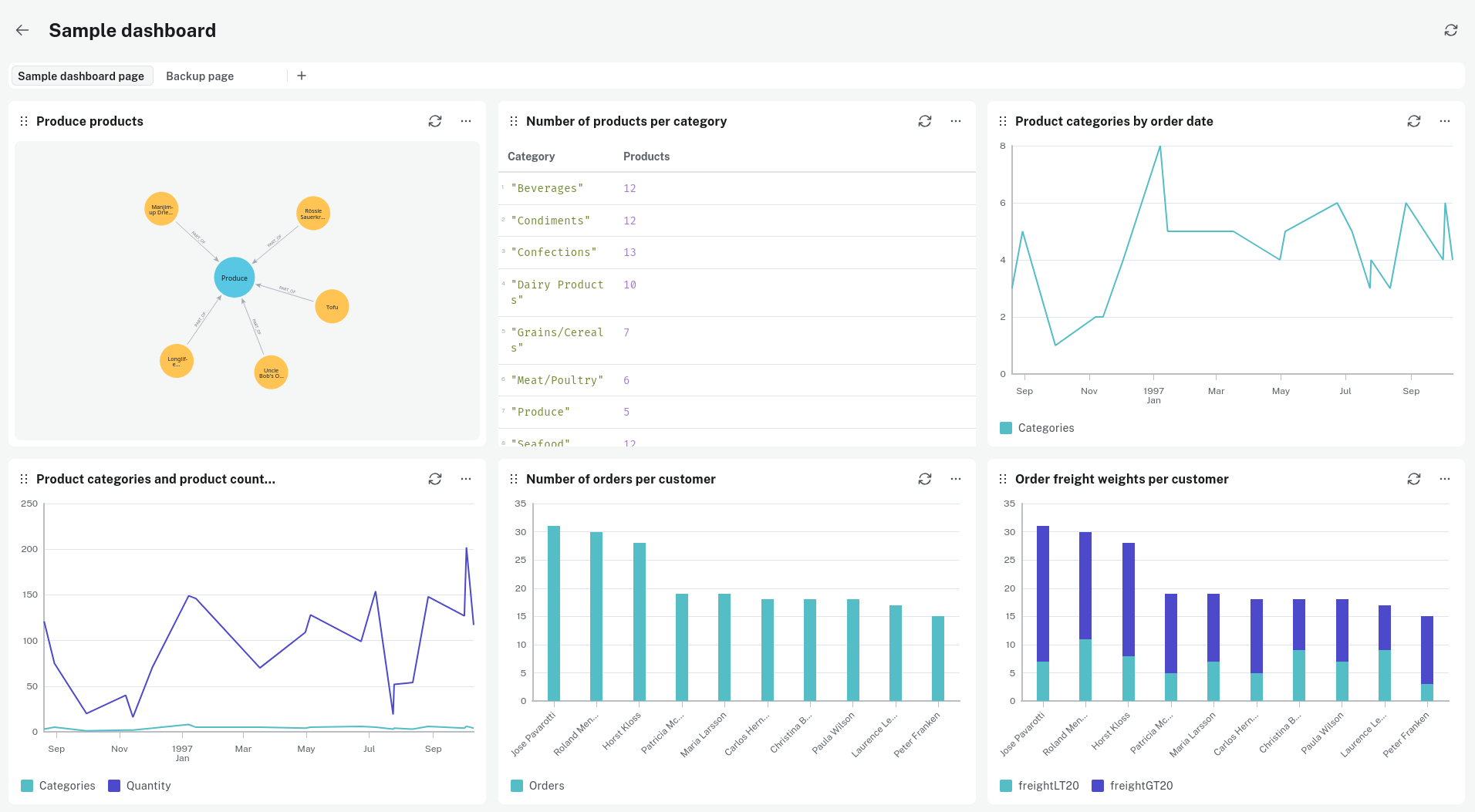The image size is (1475, 812).
Task: Click the Orders legend color swatch
Action: (x=517, y=786)
